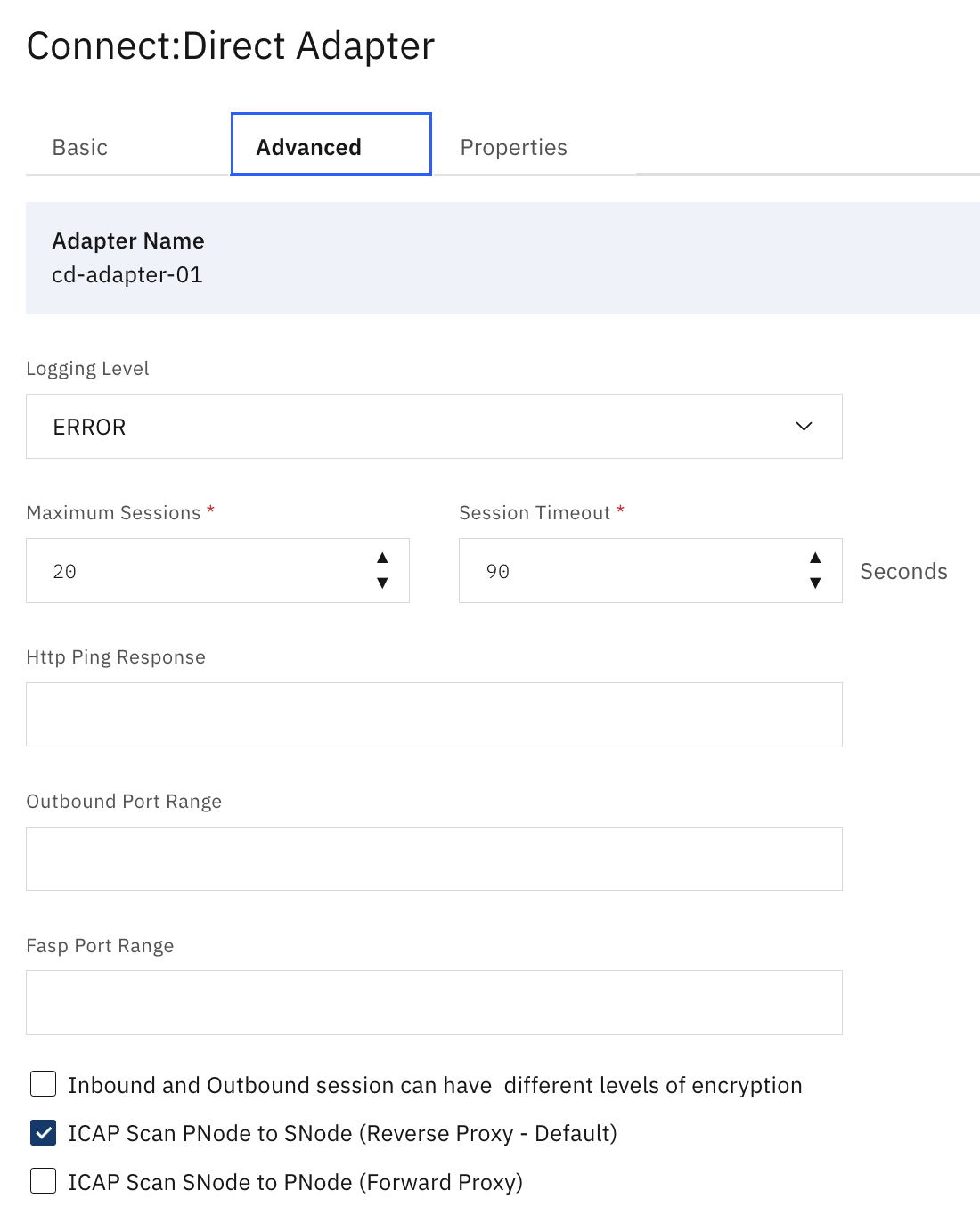Viewport: 980px width, 1215px height.
Task: Click the cd-adapter-01 adapter name text
Action: click(x=127, y=275)
